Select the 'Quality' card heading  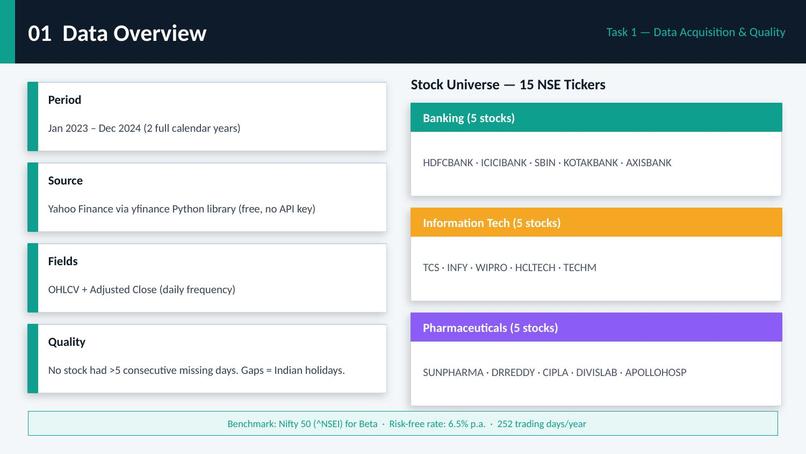pyautogui.click(x=67, y=342)
